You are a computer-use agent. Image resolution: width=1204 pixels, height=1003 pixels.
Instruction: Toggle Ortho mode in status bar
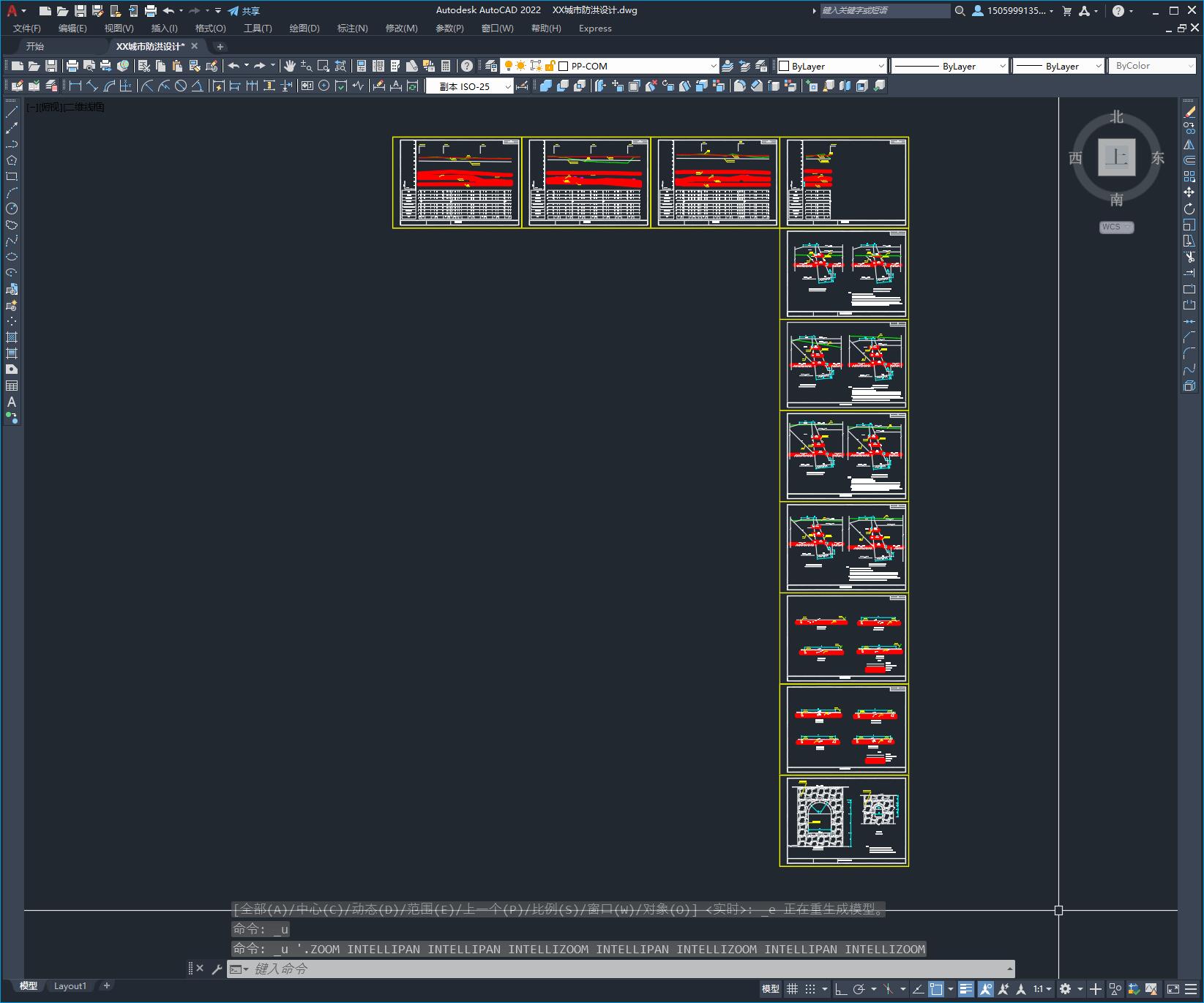pos(841,989)
